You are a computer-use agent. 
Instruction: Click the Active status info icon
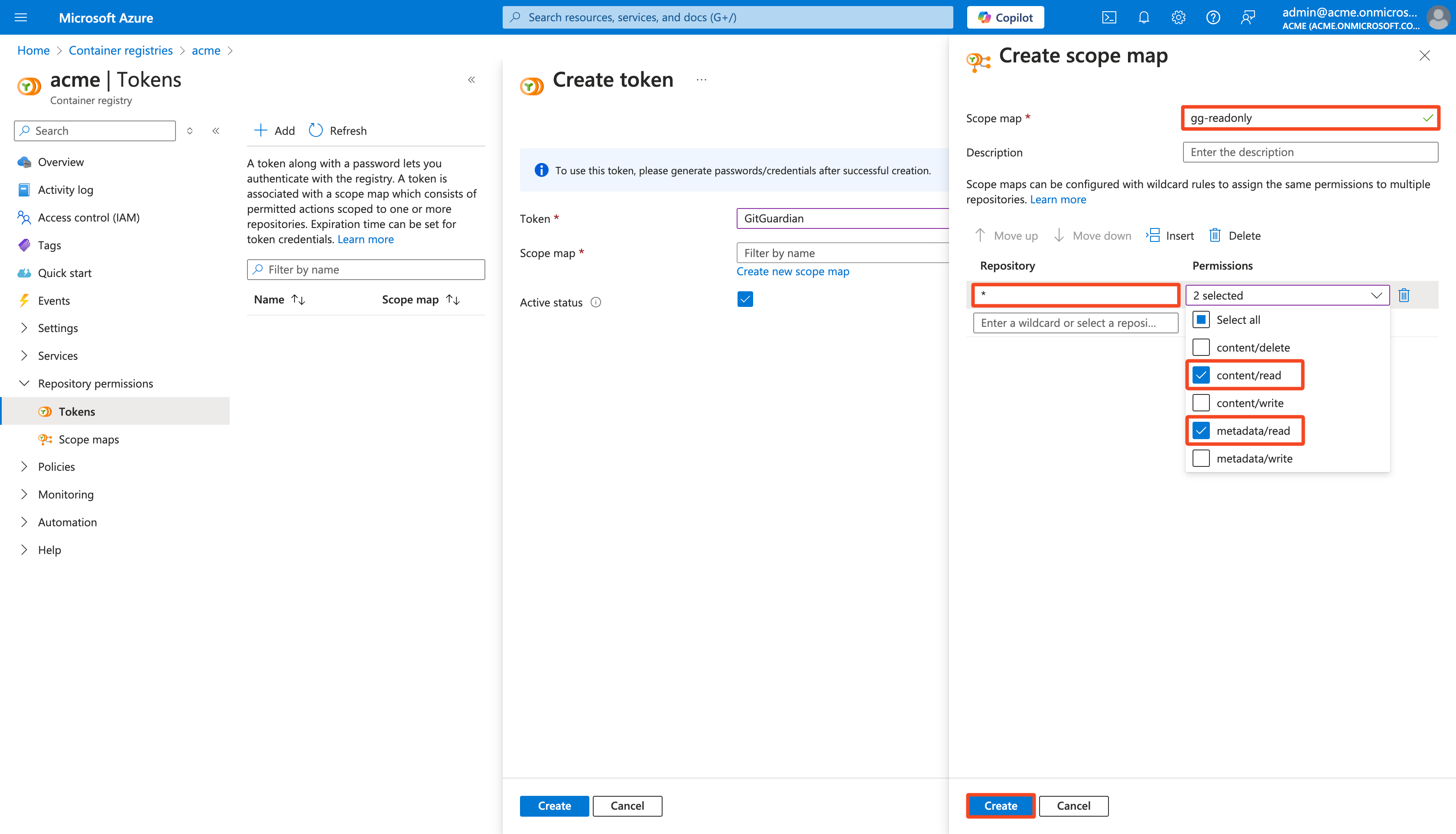595,302
